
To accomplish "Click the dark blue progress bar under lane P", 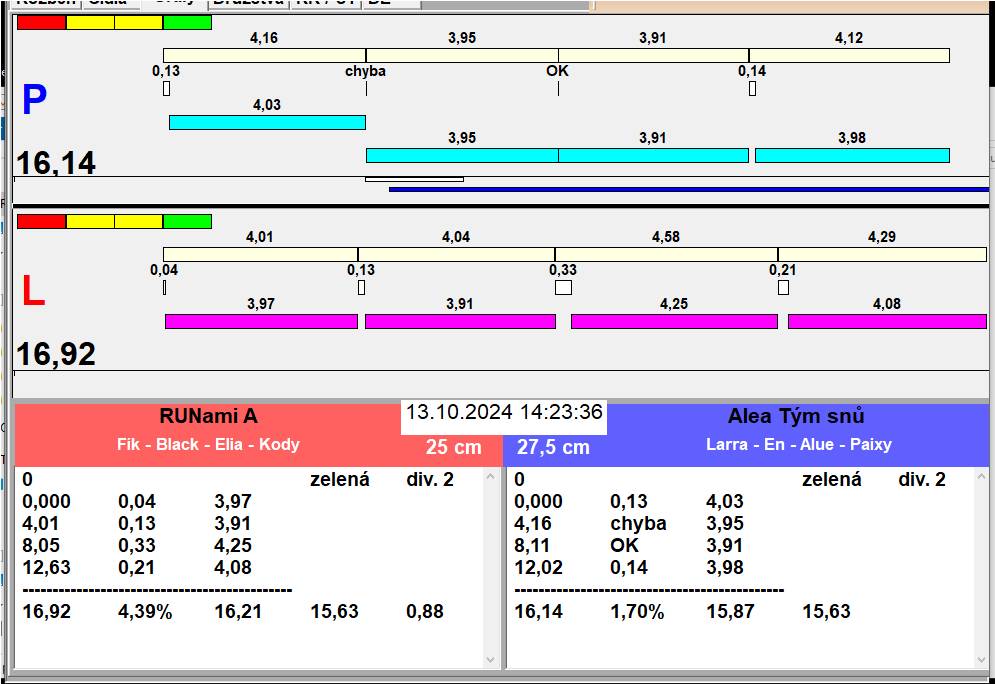I will coord(688,188).
